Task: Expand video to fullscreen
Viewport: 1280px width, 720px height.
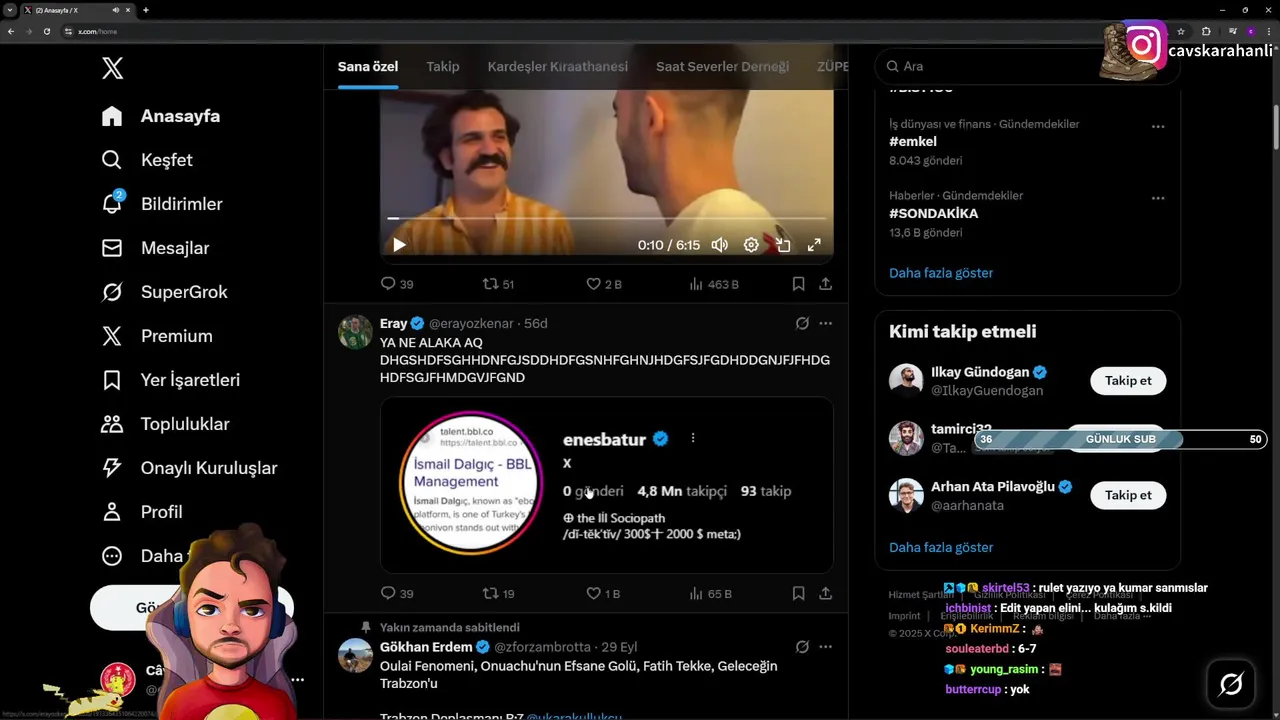Action: click(814, 245)
